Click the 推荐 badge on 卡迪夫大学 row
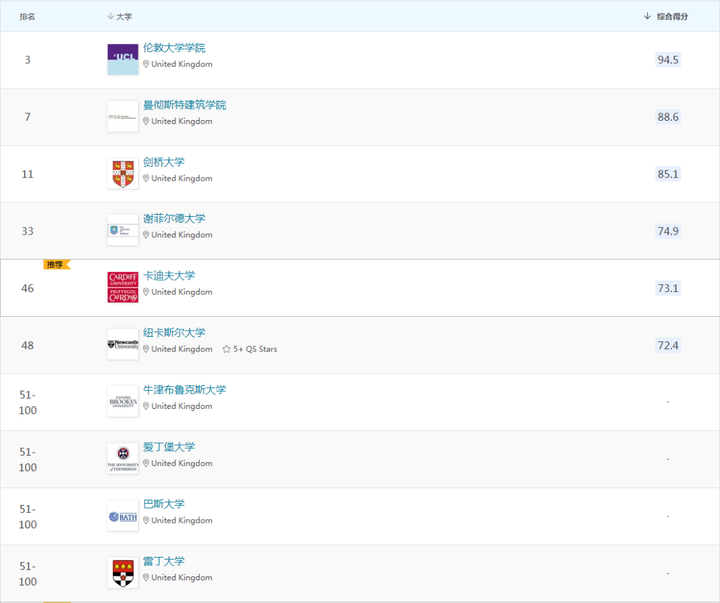This screenshot has width=720, height=603. tap(56, 265)
